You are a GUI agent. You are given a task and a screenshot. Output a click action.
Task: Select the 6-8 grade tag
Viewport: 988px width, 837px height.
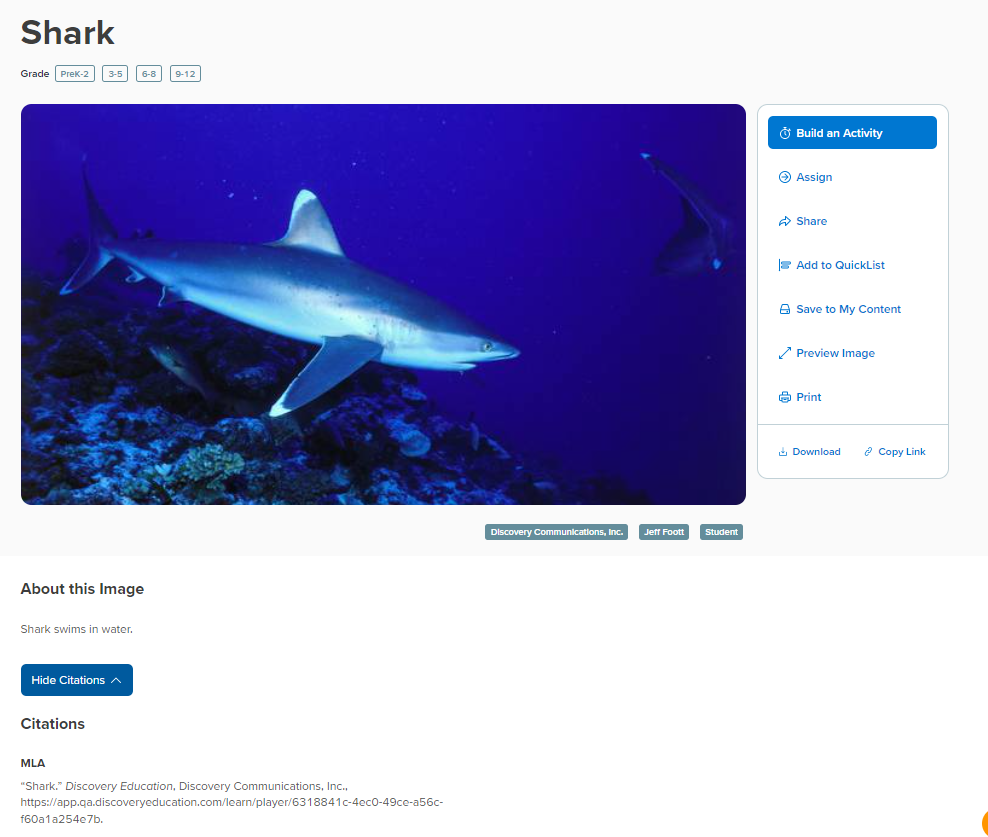[x=149, y=74]
